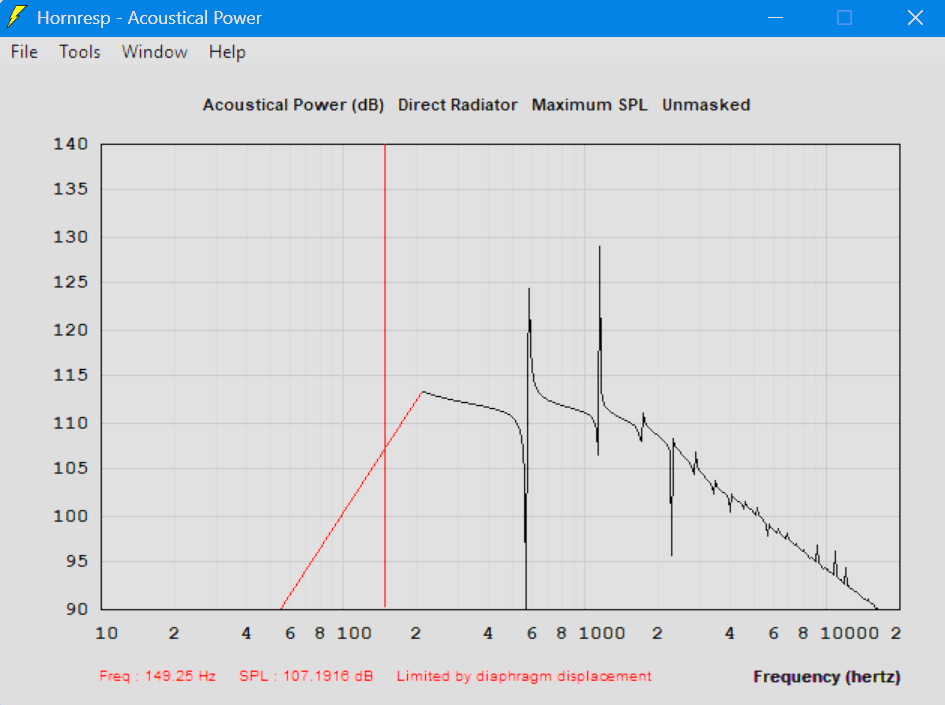
Task: Open the File menu
Action: click(x=24, y=52)
